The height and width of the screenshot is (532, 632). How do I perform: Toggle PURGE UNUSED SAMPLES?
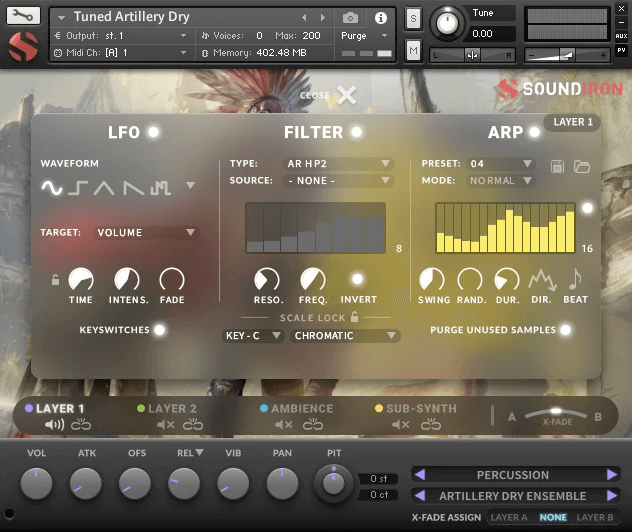pos(565,330)
